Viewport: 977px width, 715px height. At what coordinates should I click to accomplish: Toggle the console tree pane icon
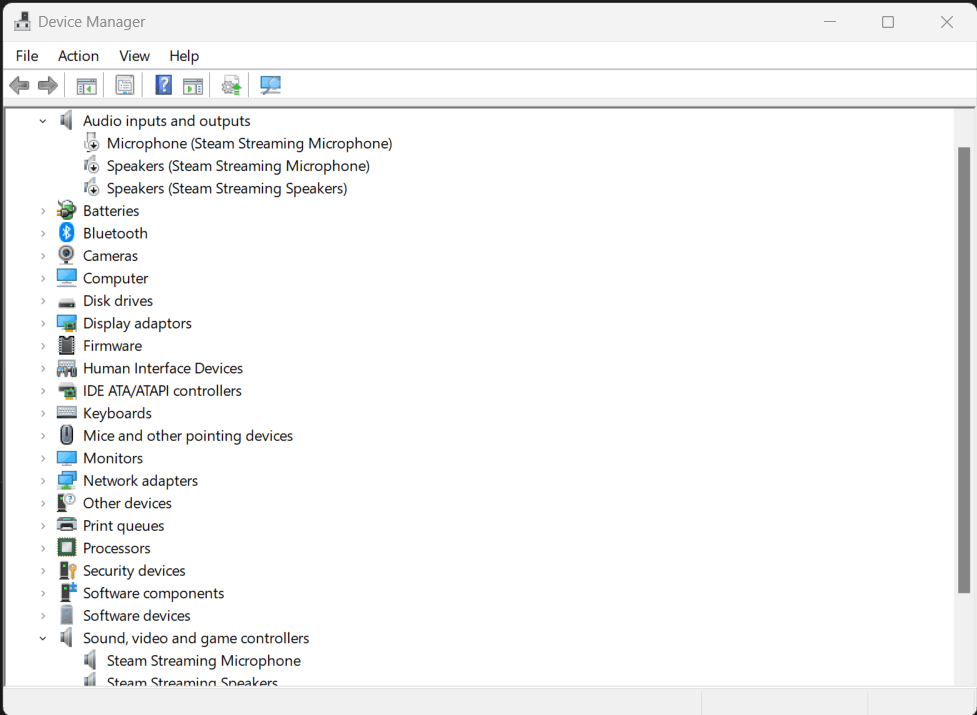click(86, 85)
